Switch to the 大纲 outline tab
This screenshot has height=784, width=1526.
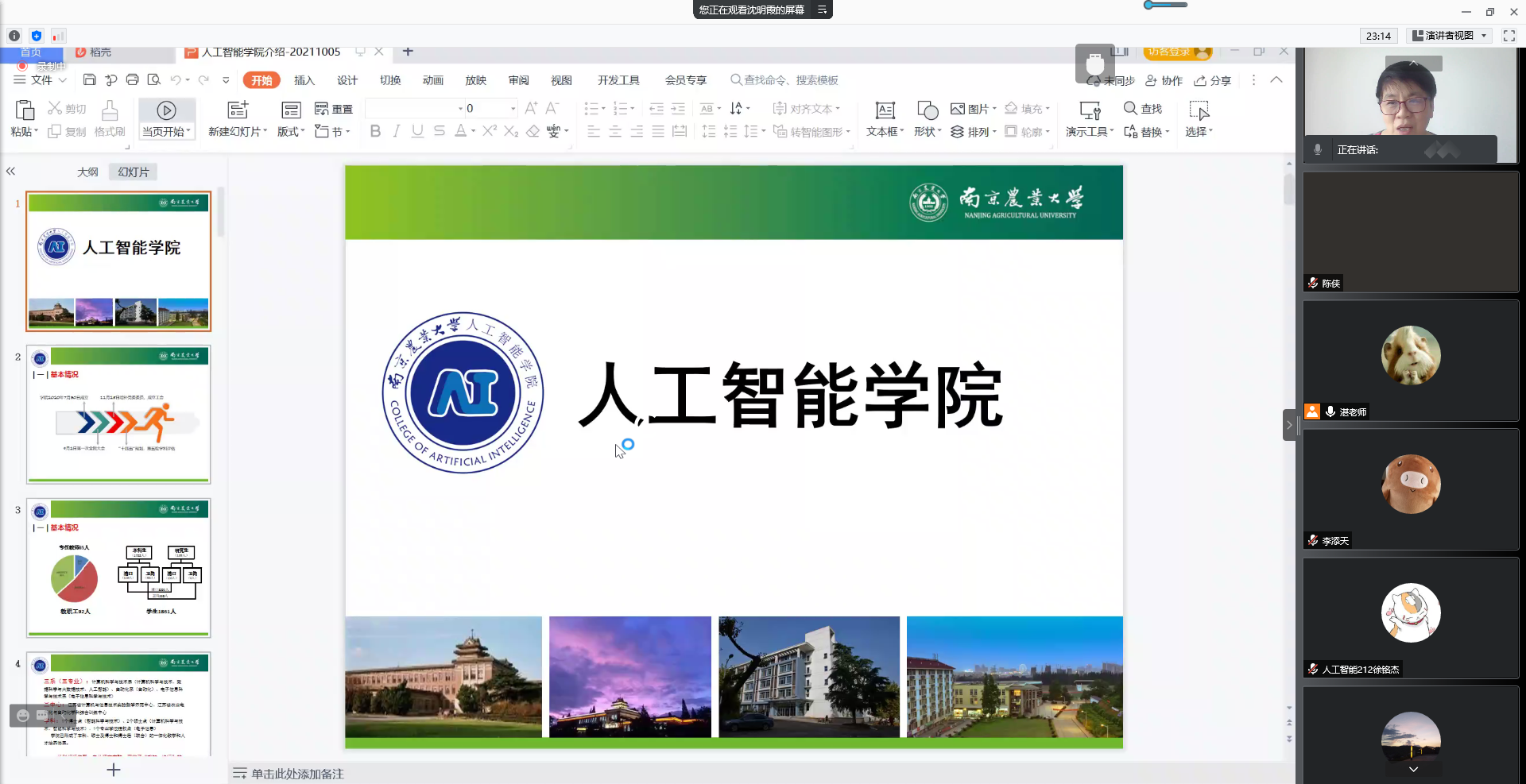tap(87, 172)
